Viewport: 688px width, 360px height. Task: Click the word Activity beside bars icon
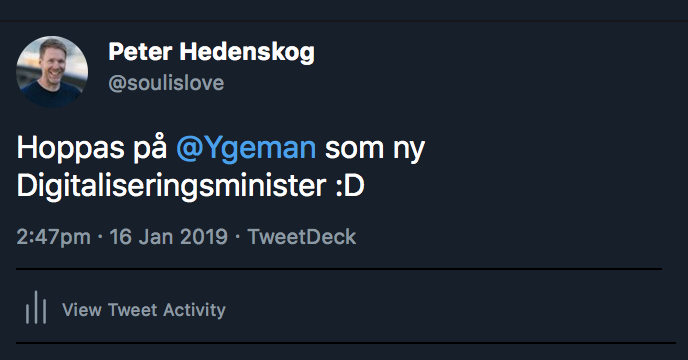[194, 310]
